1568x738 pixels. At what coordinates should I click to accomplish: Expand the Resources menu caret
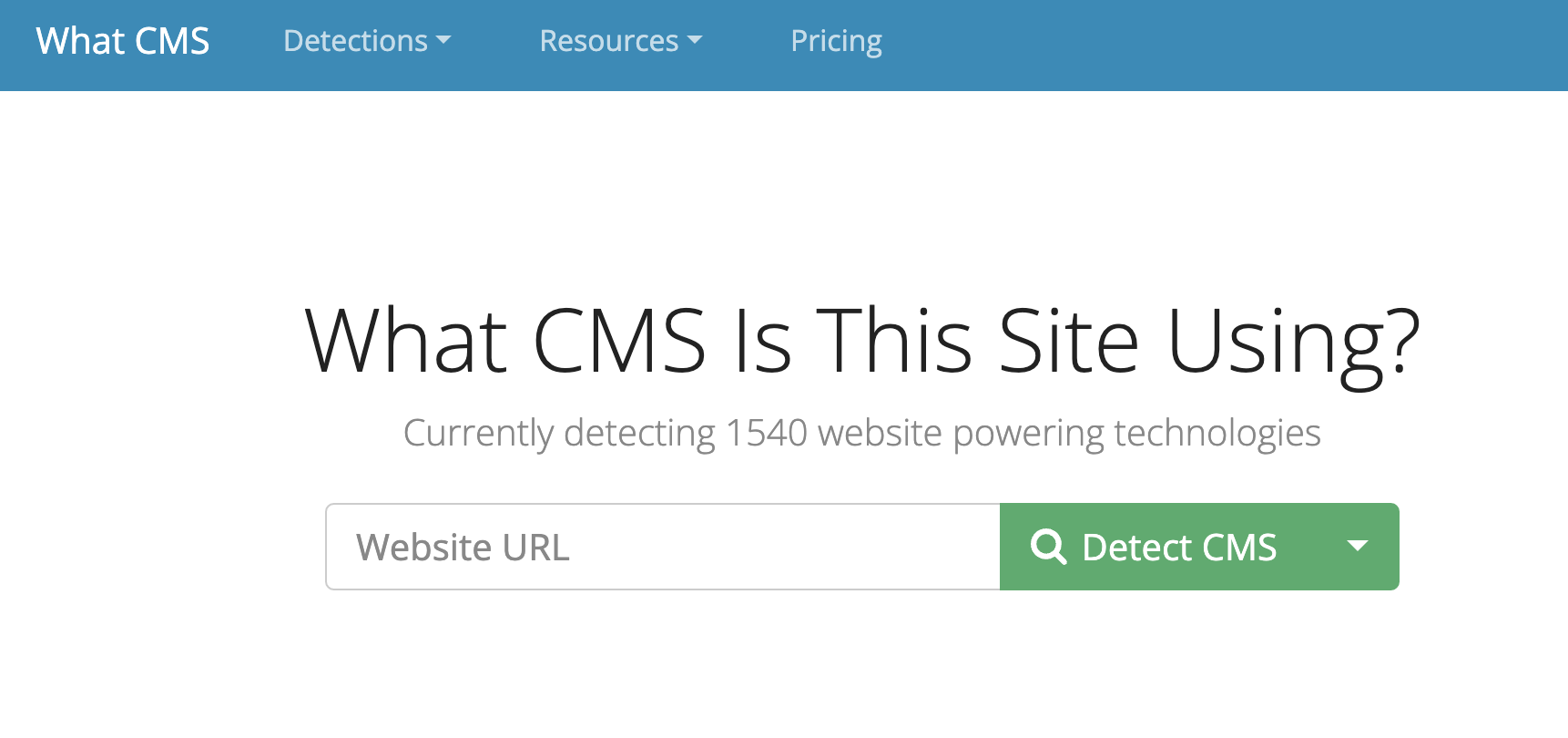tap(695, 40)
